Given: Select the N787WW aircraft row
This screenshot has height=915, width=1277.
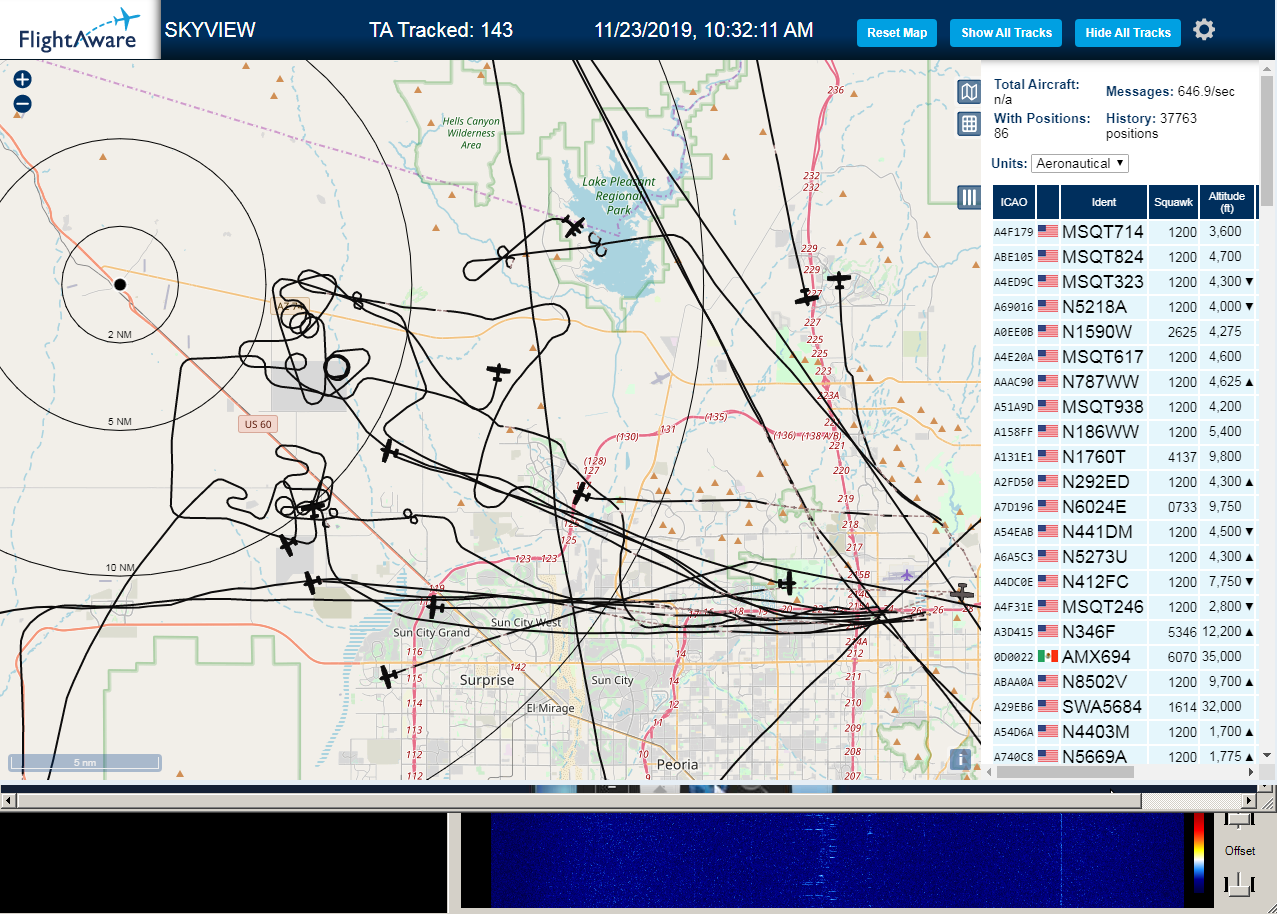Looking at the screenshot, I should pyautogui.click(x=1124, y=382).
